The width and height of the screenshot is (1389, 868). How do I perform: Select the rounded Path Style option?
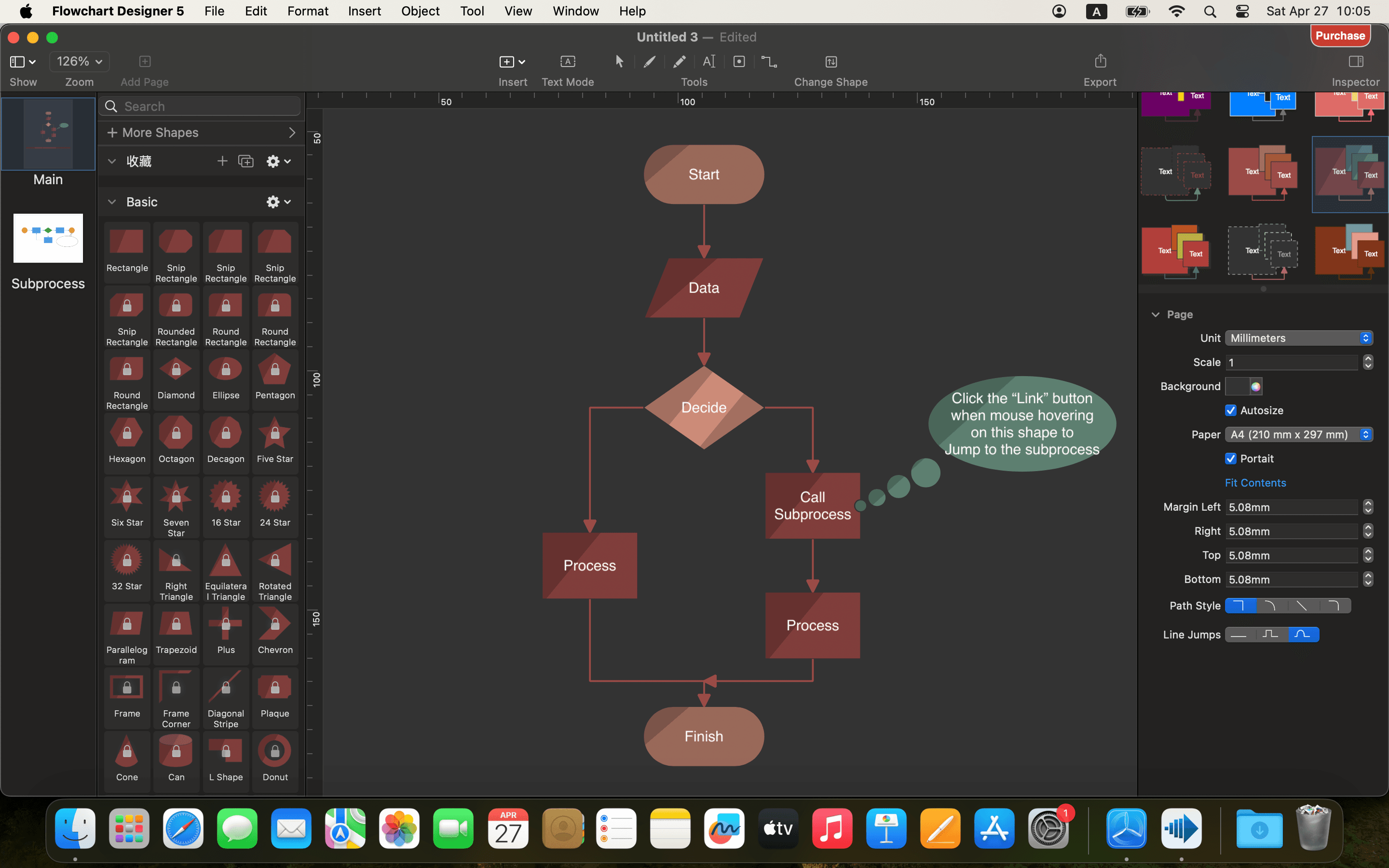(1269, 605)
